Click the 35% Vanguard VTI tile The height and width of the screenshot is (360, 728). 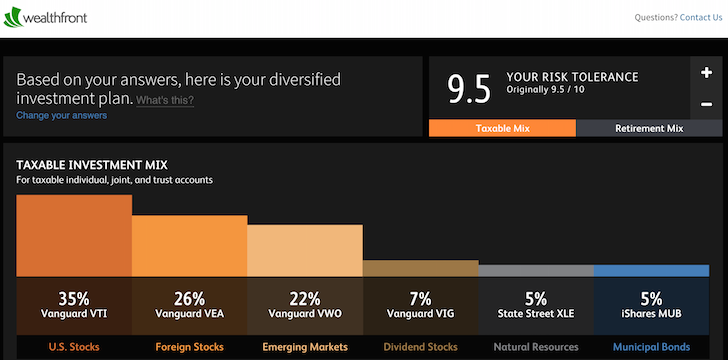pyautogui.click(x=74, y=306)
